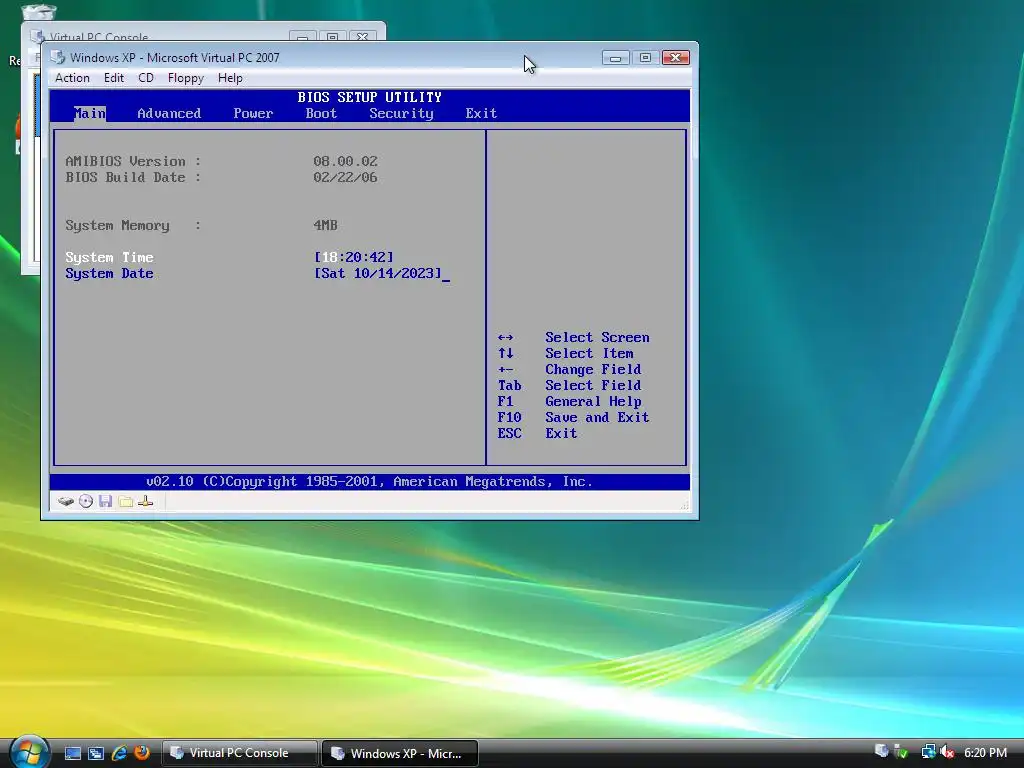Launch Internet Explorer from Quick Launch
The image size is (1024, 768).
(119, 753)
